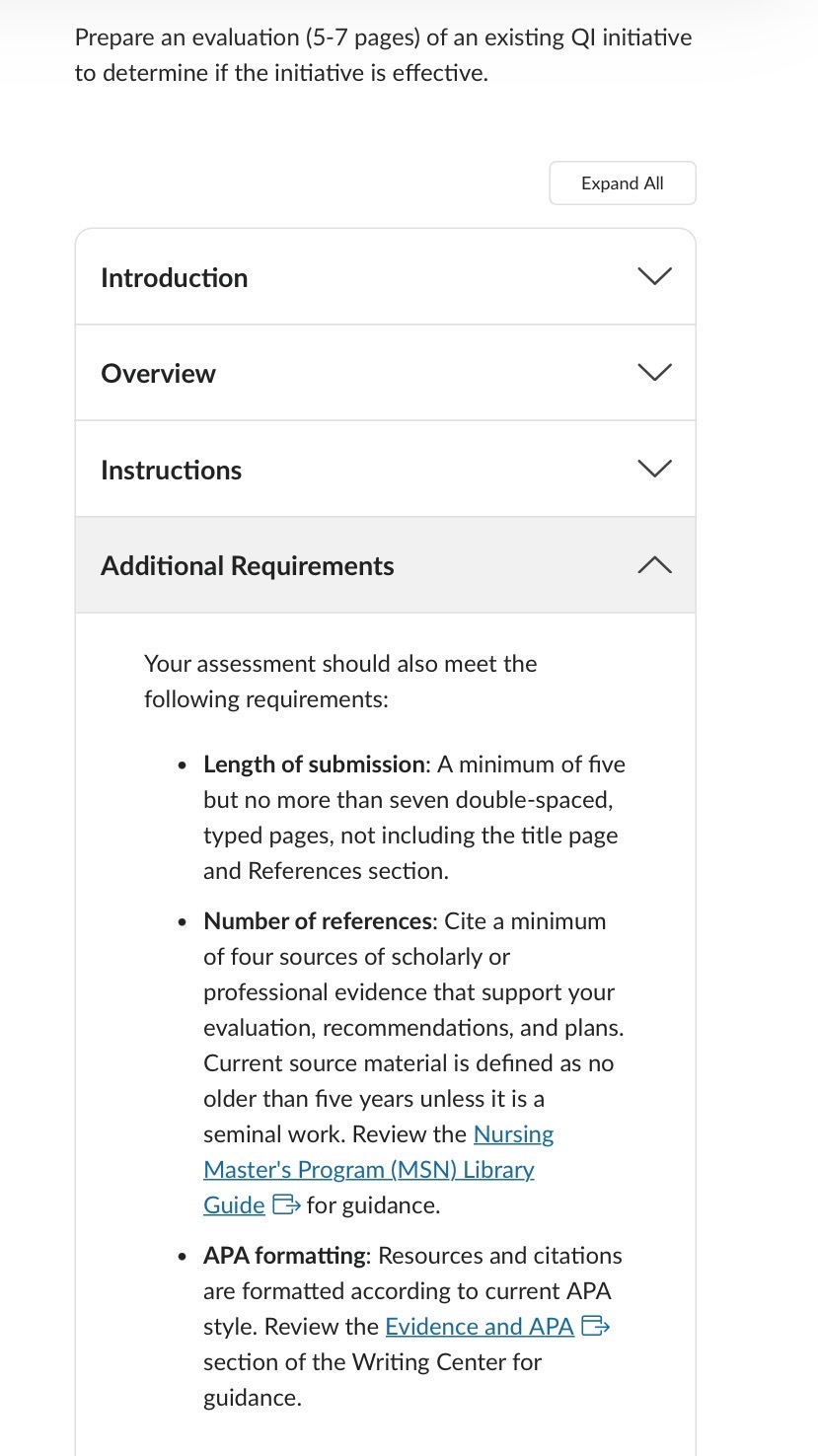818x1456 pixels.
Task: Select the Overview accordion heading
Action: pos(158,374)
